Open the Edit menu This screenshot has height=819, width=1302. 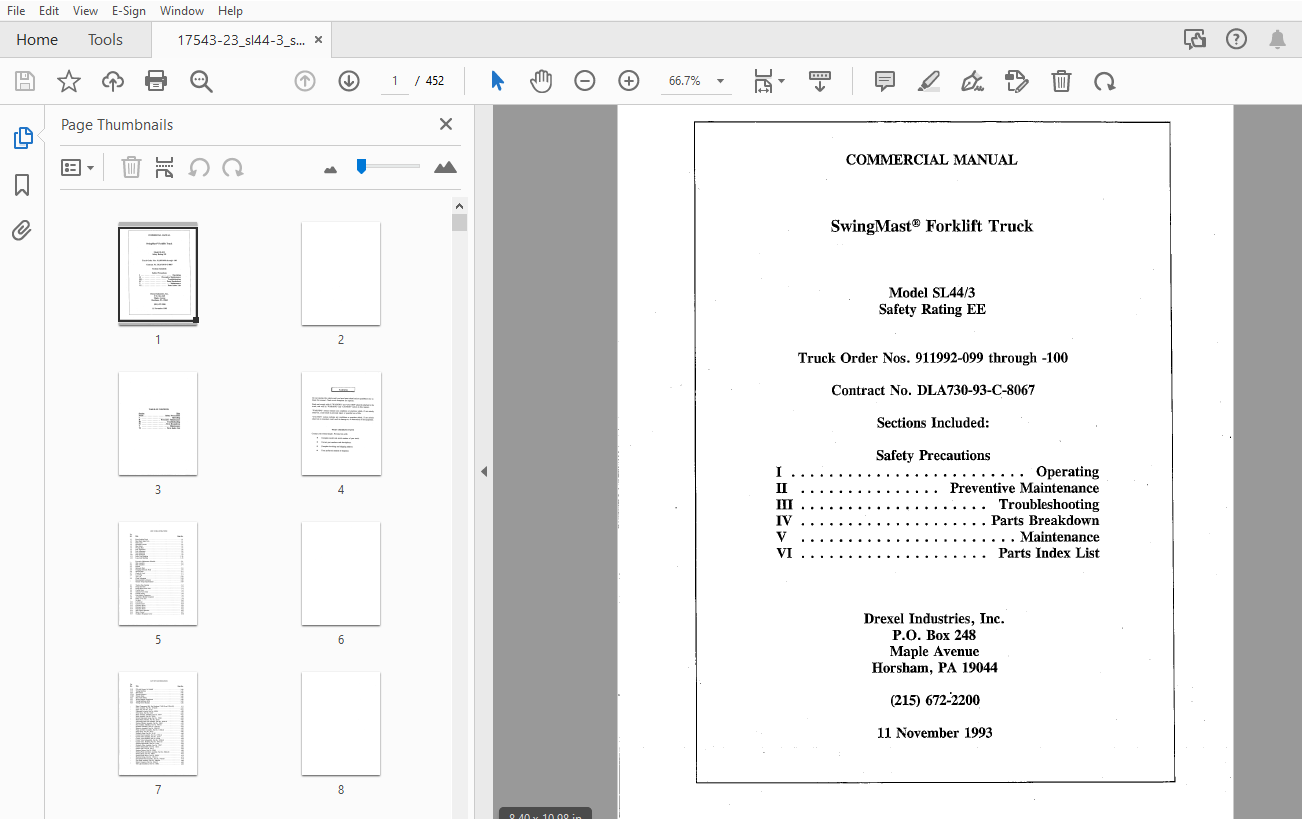49,10
